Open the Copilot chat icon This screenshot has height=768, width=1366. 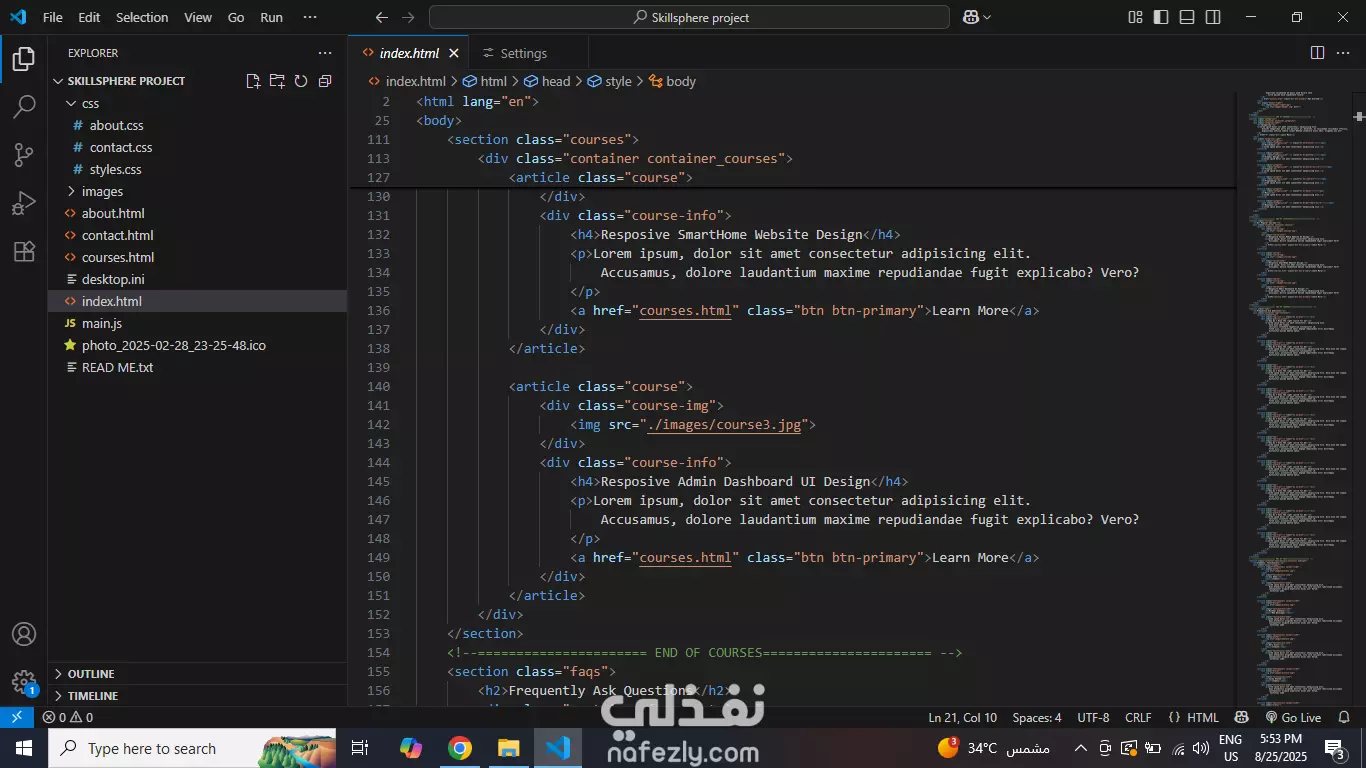[x=970, y=17]
